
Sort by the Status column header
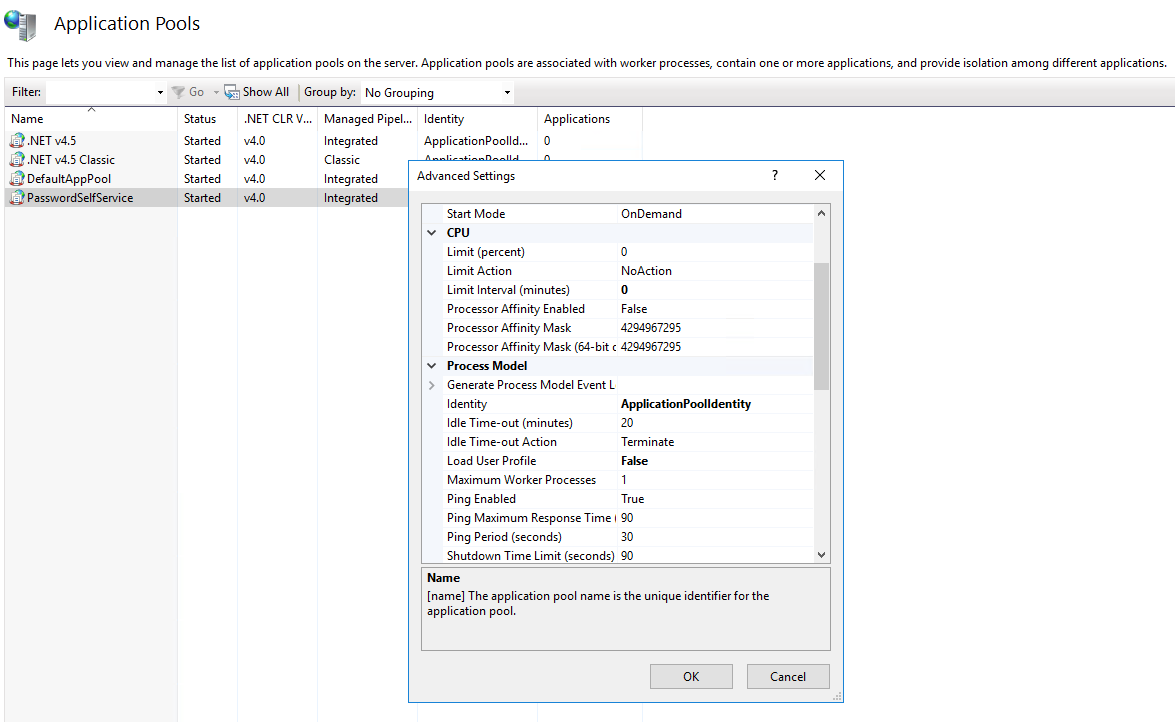tap(200, 119)
